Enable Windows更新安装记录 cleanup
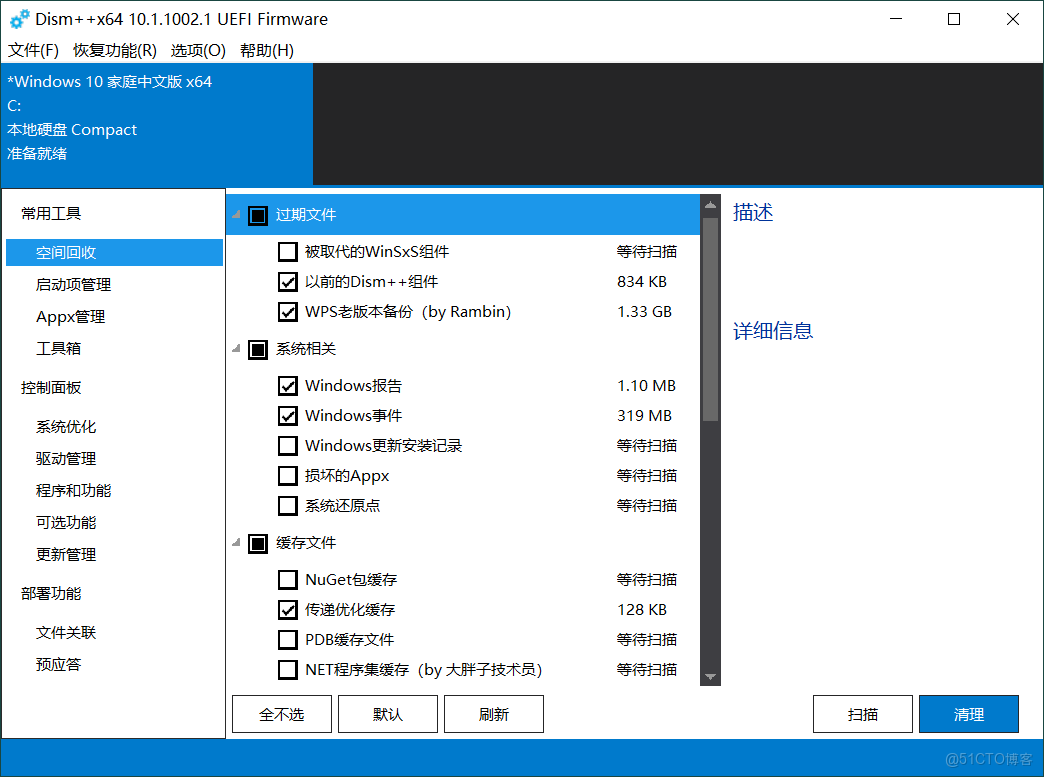This screenshot has width=1044, height=777. pyautogui.click(x=288, y=445)
